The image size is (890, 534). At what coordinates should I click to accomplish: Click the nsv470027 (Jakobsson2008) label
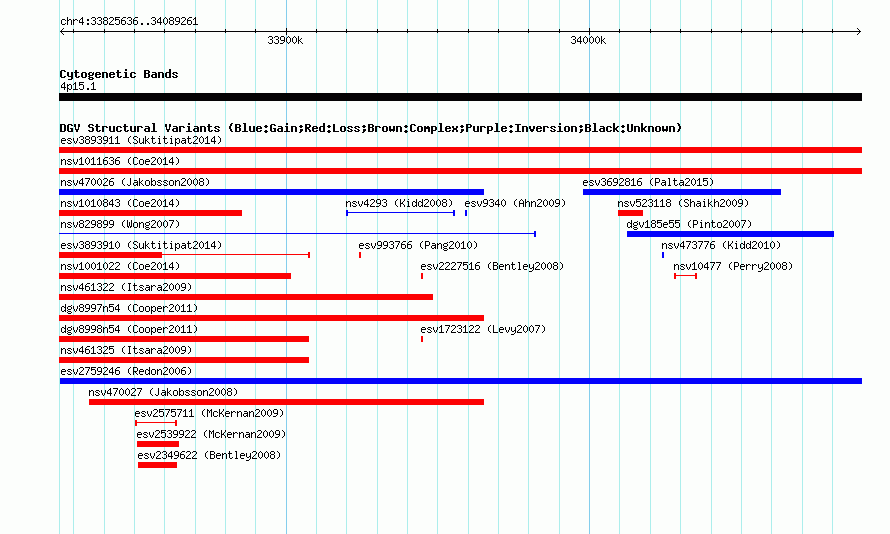tap(163, 392)
